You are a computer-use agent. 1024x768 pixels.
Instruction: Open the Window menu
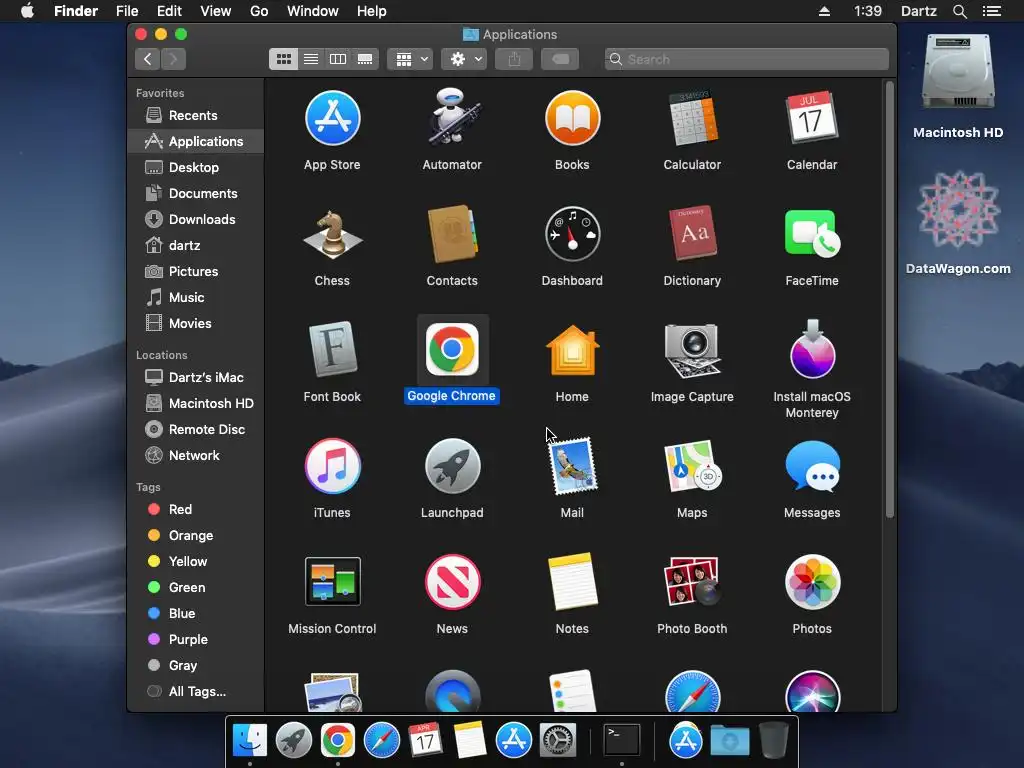click(313, 11)
